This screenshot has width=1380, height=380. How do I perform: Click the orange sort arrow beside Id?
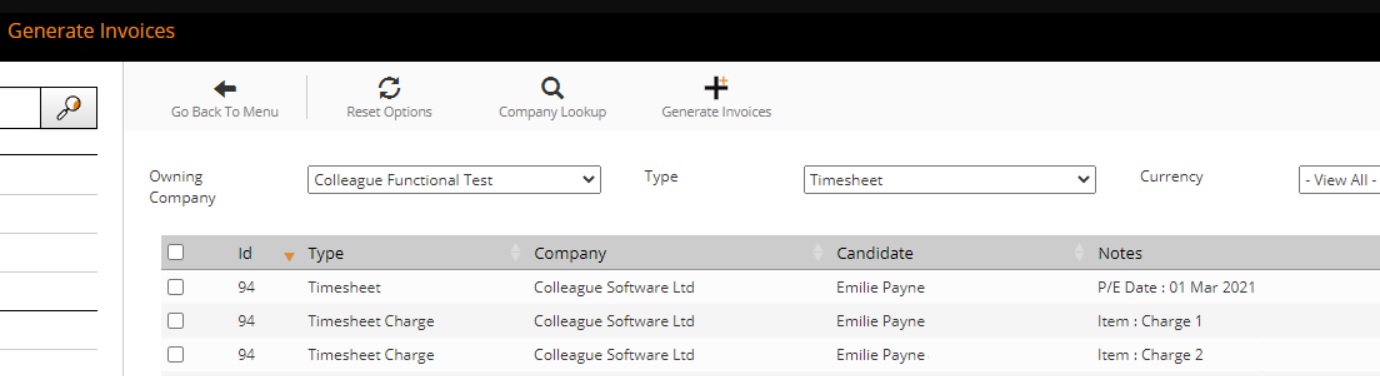(x=289, y=256)
